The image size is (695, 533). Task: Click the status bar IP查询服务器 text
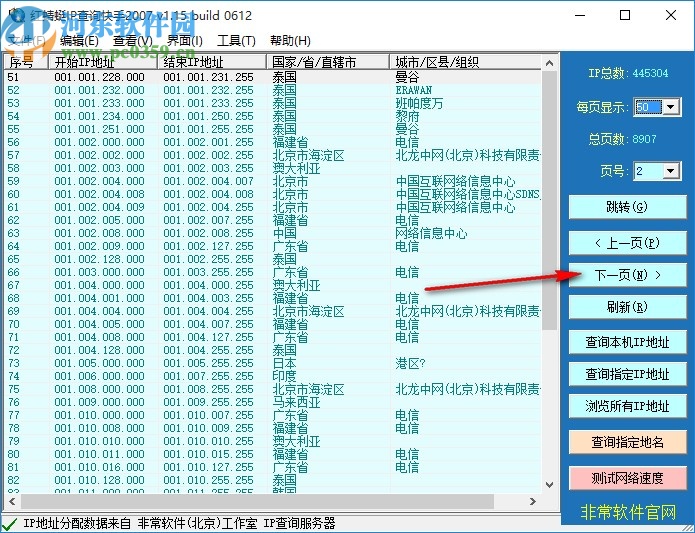[299, 523]
